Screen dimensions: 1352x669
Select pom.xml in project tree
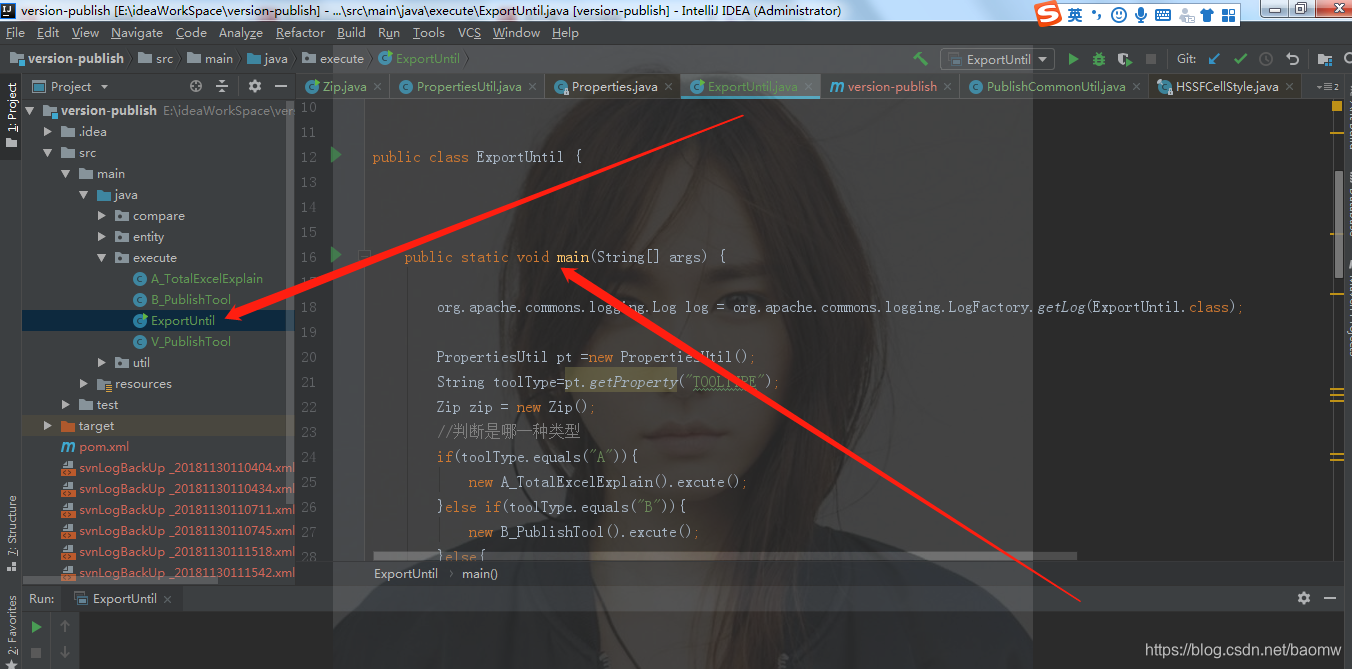tap(104, 446)
